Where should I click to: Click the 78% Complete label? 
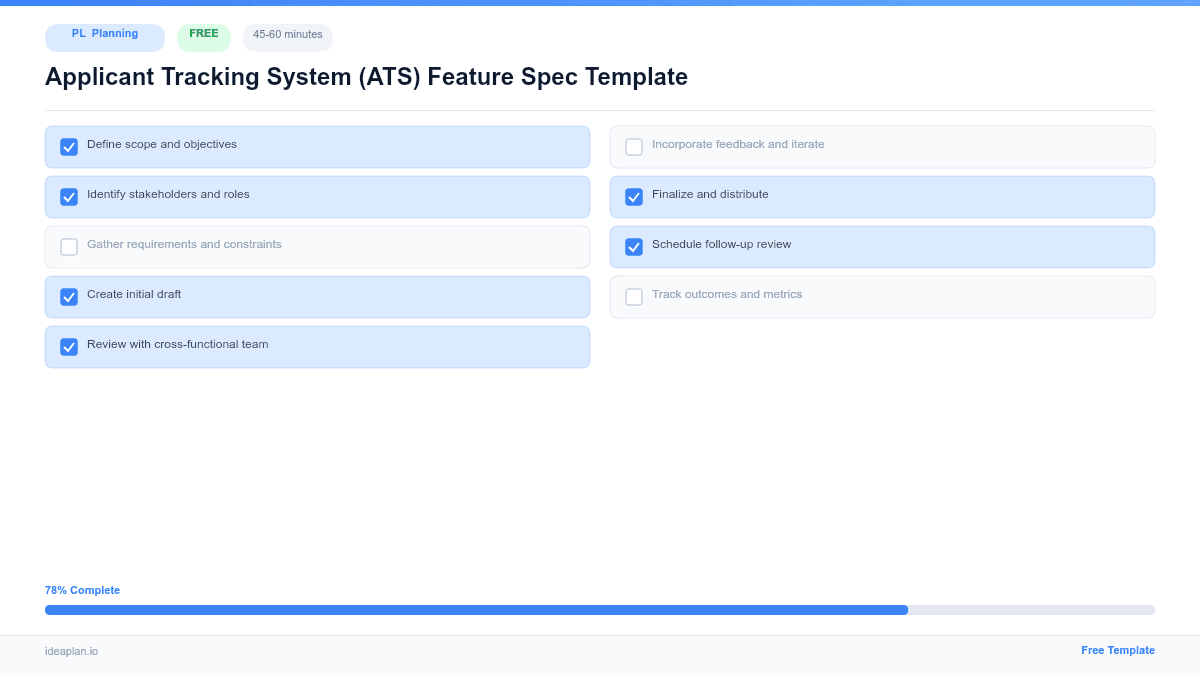click(x=82, y=590)
